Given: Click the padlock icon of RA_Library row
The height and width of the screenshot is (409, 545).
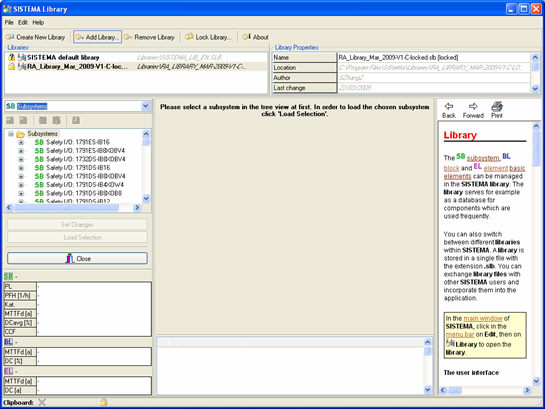Looking at the screenshot, I should click(x=11, y=66).
